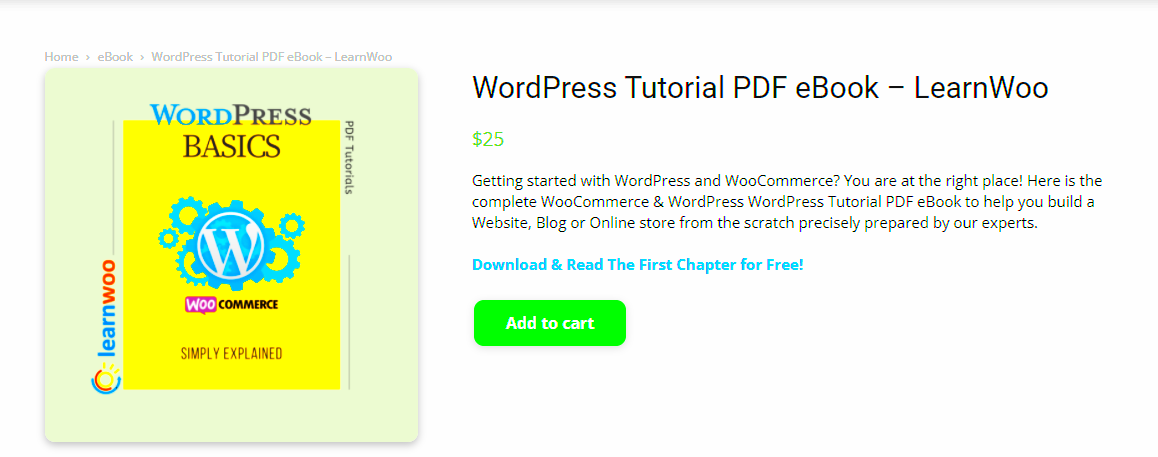
Task: Open Download & Read The First Chapter link
Action: pyautogui.click(x=637, y=264)
